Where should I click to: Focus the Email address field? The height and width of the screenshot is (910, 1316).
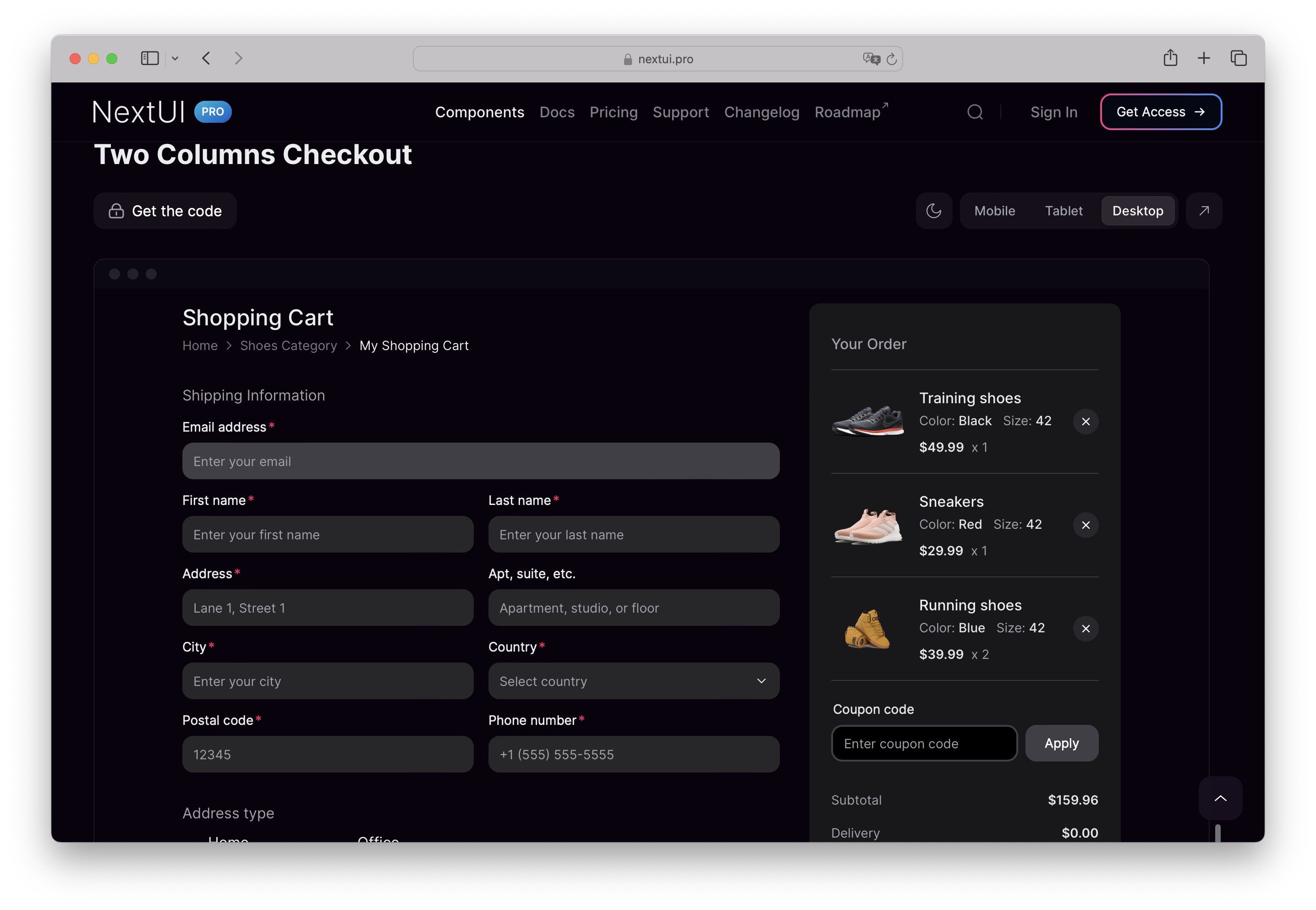pyautogui.click(x=481, y=461)
